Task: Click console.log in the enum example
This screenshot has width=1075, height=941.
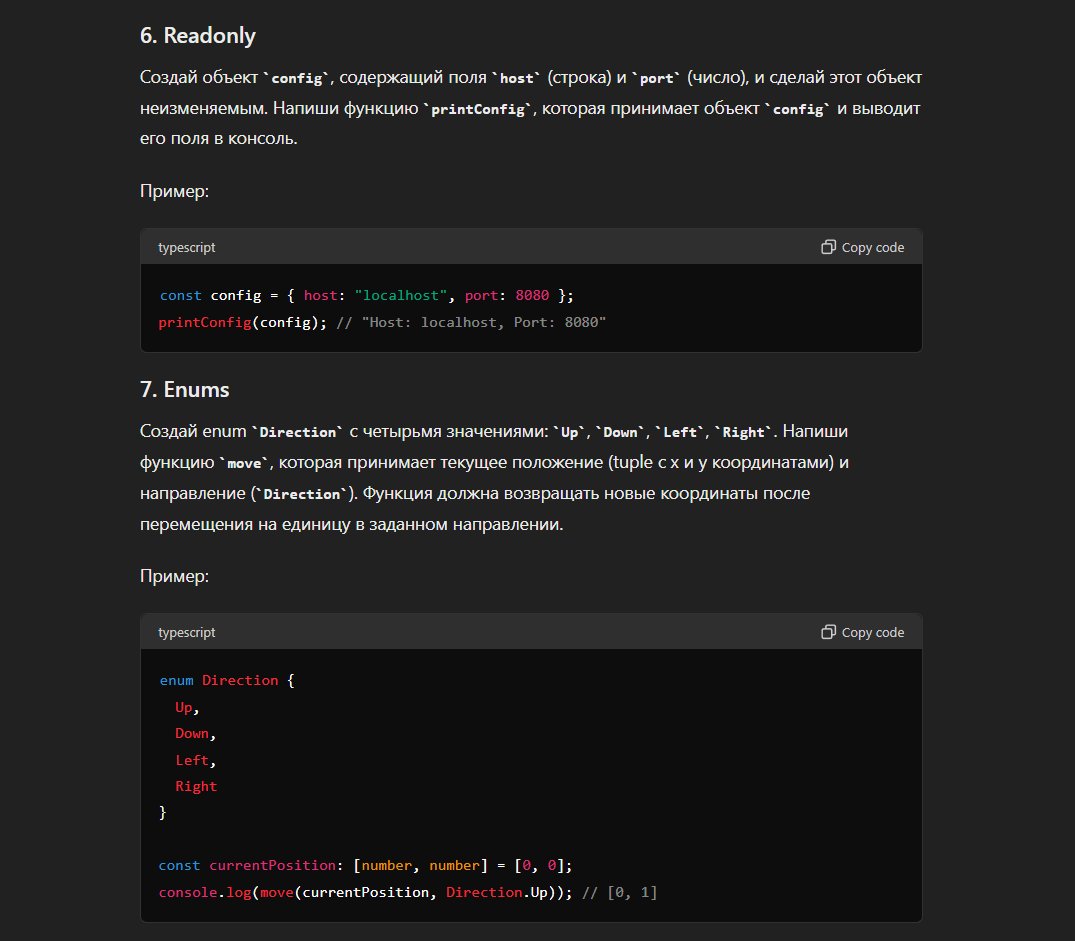Action: 204,891
